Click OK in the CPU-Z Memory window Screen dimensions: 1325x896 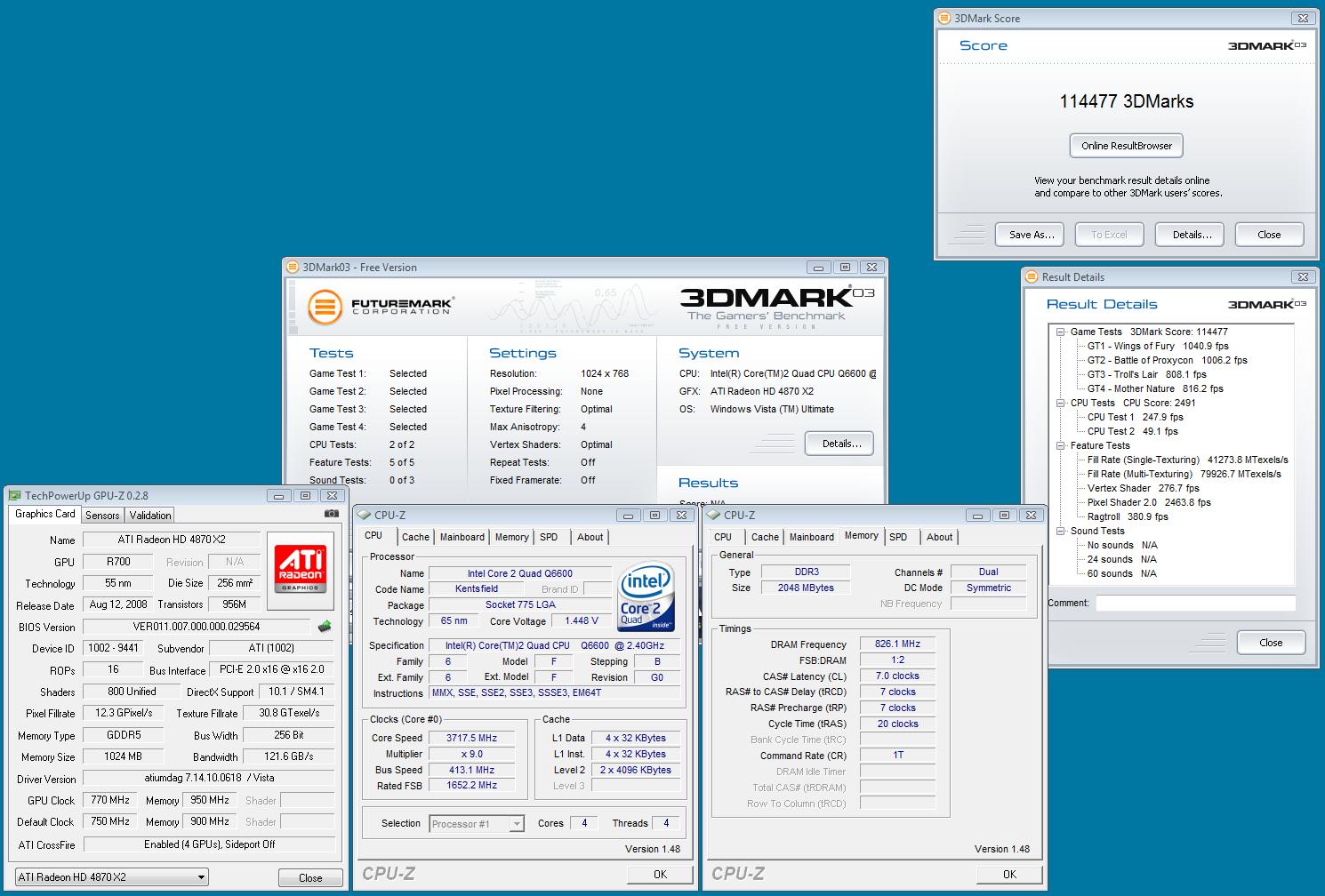click(1009, 875)
